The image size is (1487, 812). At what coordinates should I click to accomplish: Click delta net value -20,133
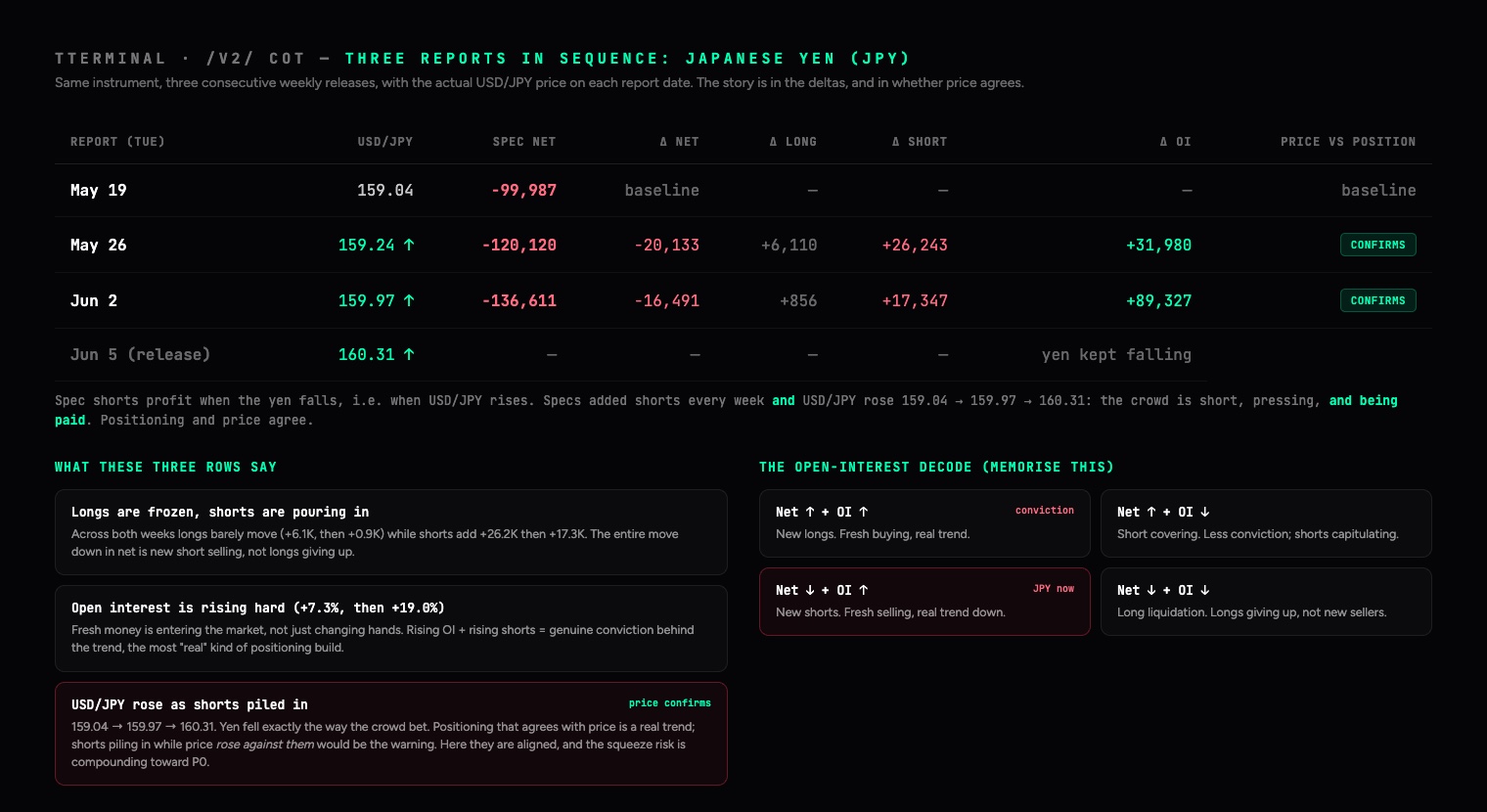pos(666,245)
